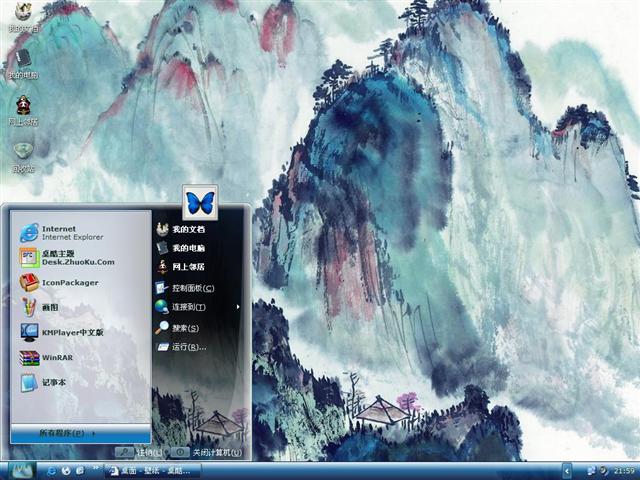Click the volume icon in system tray

(x=603, y=471)
